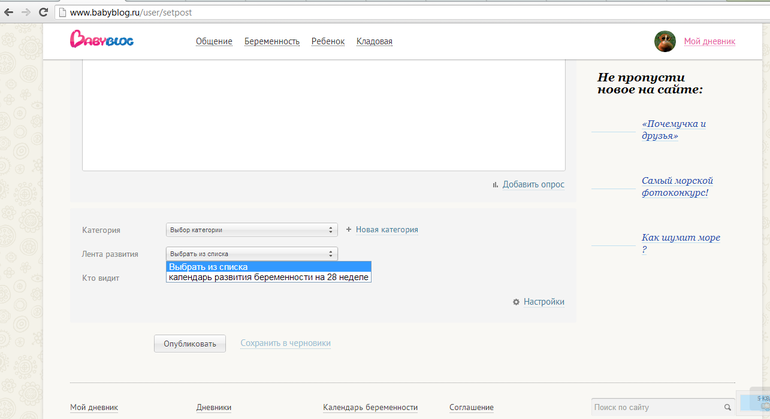The image size is (770, 419).
Task: Click into the Поиск по сайту field
Action: (650, 407)
